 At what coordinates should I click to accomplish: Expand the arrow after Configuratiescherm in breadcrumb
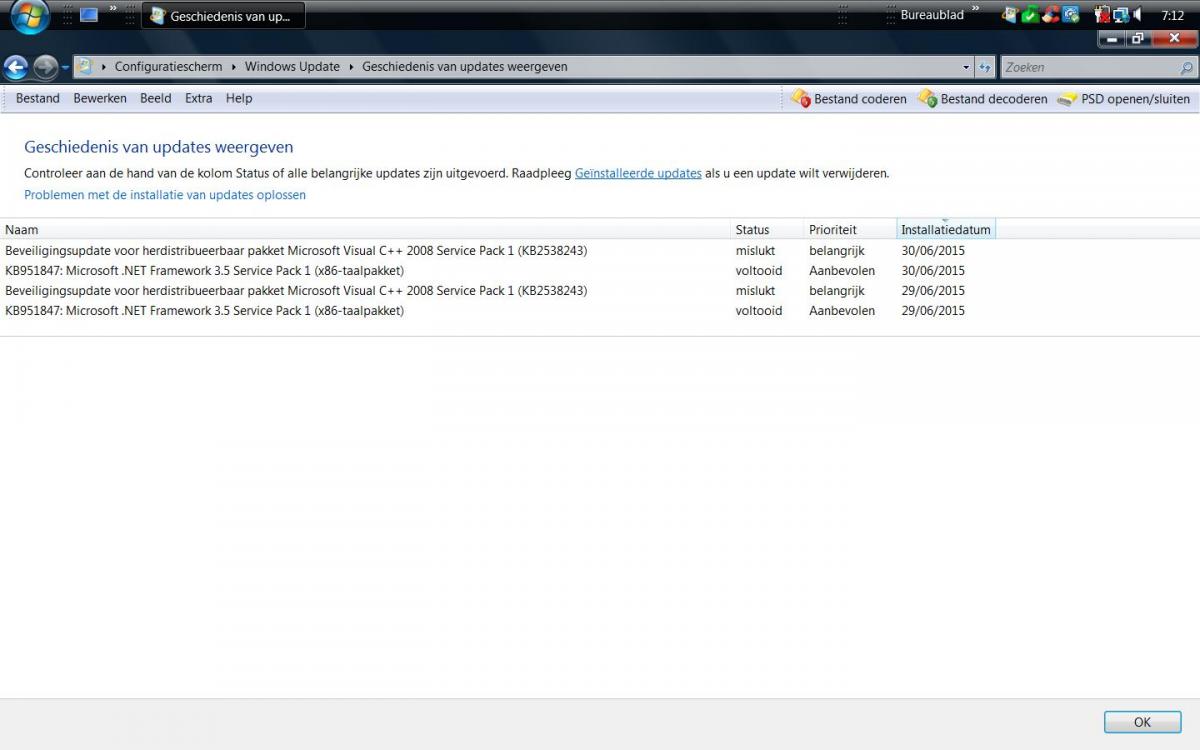(234, 67)
